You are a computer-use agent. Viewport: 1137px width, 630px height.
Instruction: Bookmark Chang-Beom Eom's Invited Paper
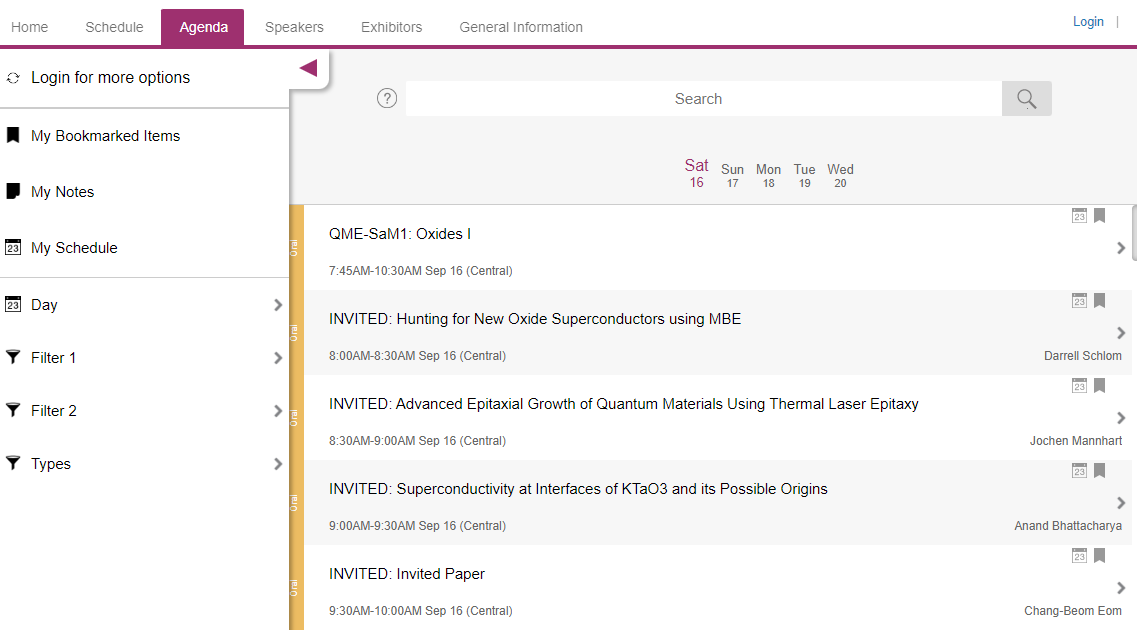[x=1099, y=556]
